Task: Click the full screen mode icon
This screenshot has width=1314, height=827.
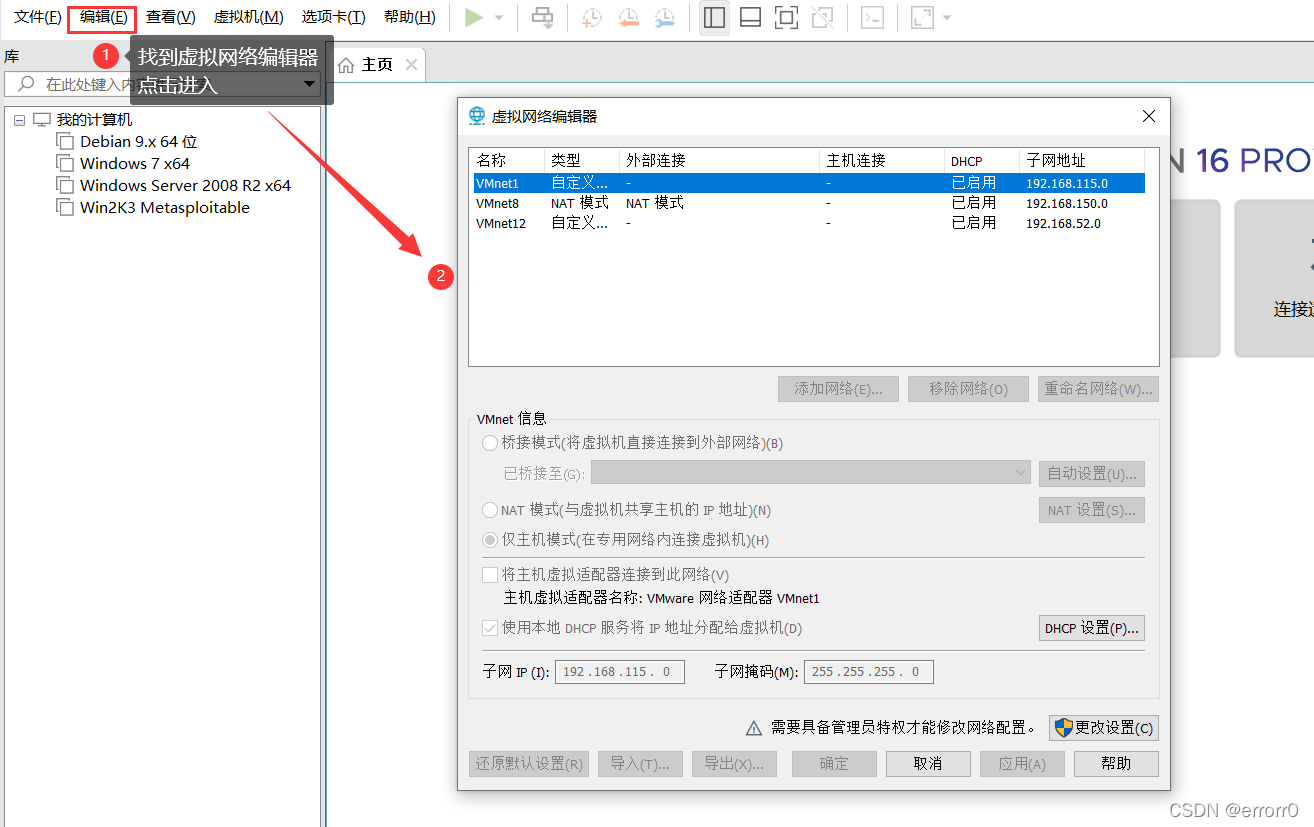Action: click(x=787, y=17)
